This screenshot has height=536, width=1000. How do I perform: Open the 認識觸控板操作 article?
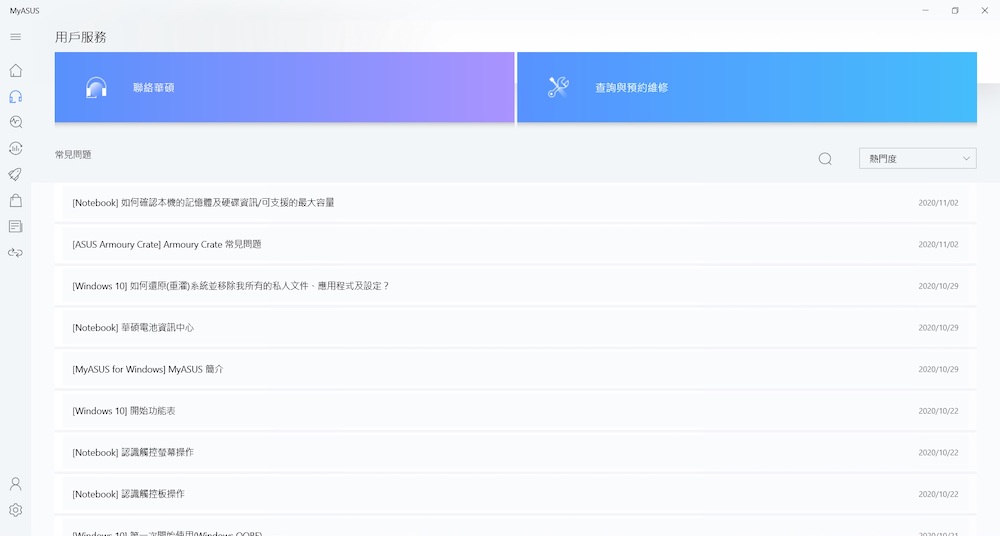pyautogui.click(x=129, y=494)
